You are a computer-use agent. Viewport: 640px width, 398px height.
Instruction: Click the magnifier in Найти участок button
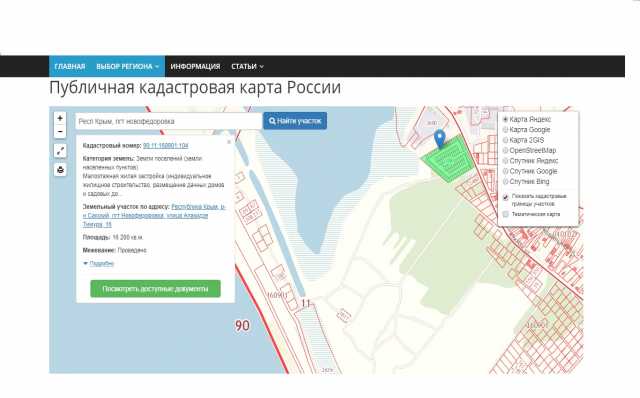point(272,121)
